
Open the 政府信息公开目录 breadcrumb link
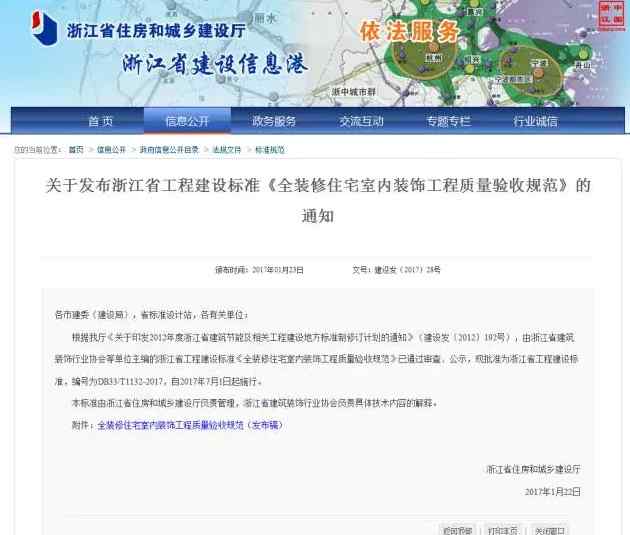pos(169,150)
